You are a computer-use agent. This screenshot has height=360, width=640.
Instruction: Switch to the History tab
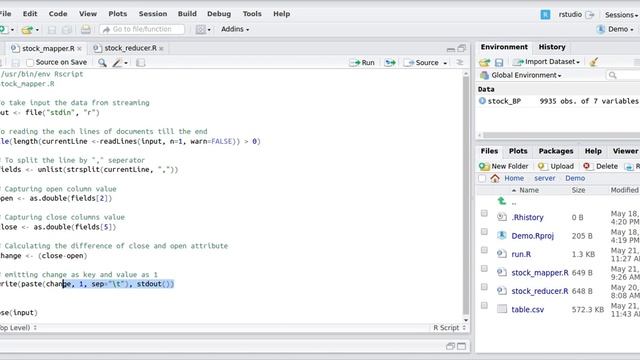(x=552, y=47)
